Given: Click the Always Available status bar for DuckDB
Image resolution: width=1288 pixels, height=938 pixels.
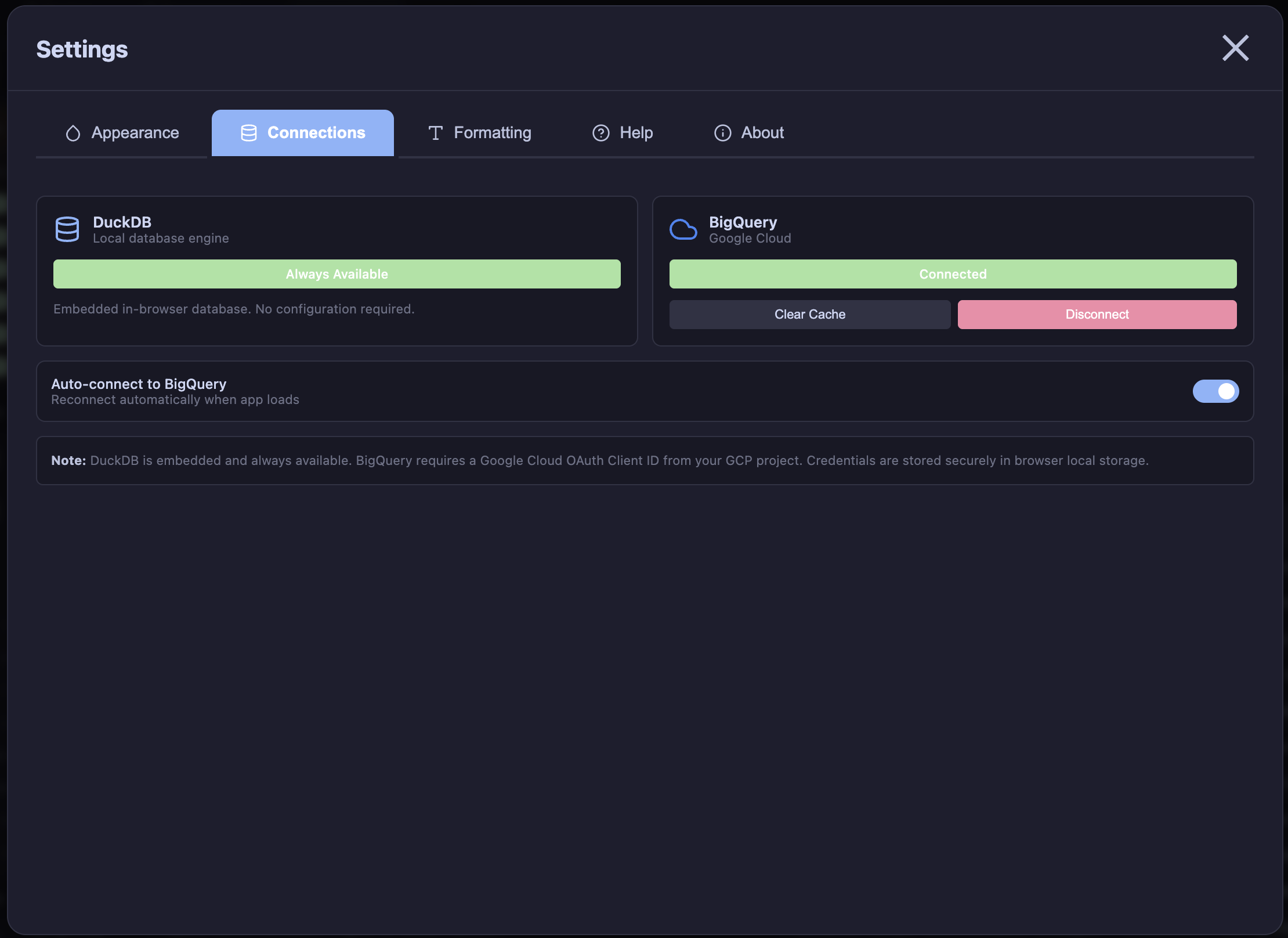Looking at the screenshot, I should pos(337,274).
